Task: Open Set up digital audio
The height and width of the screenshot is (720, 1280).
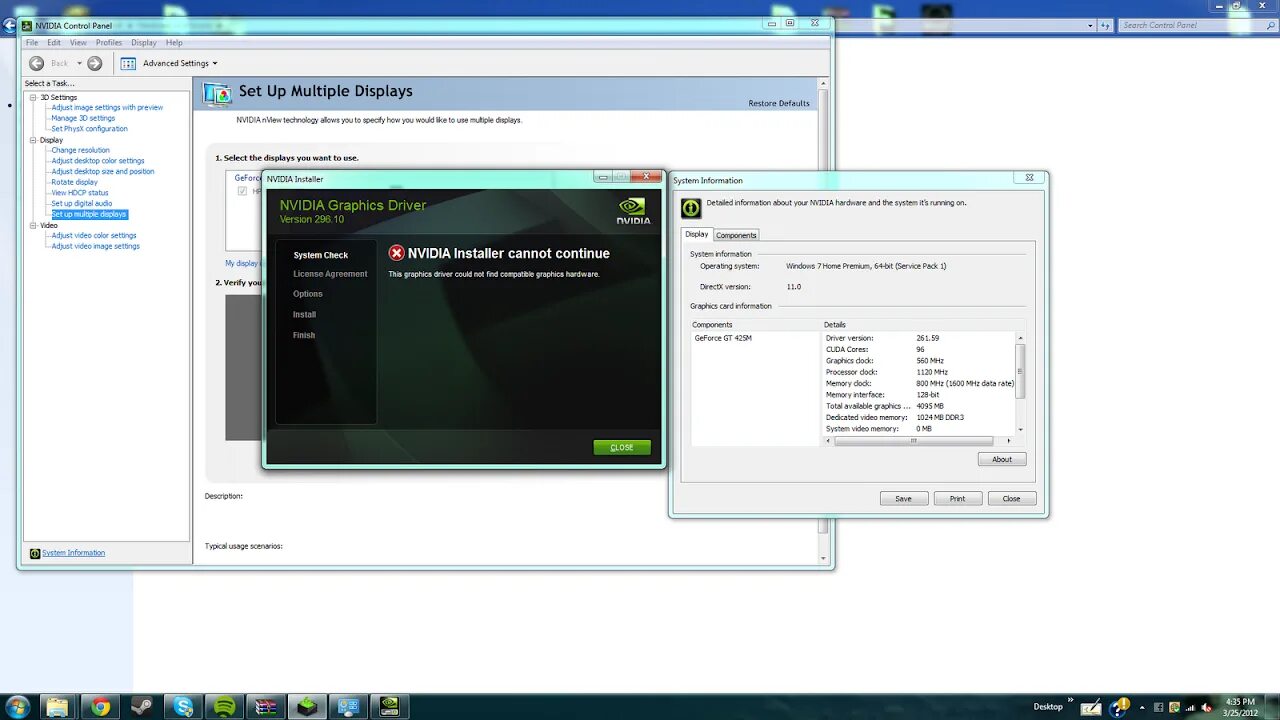Action: tap(82, 203)
